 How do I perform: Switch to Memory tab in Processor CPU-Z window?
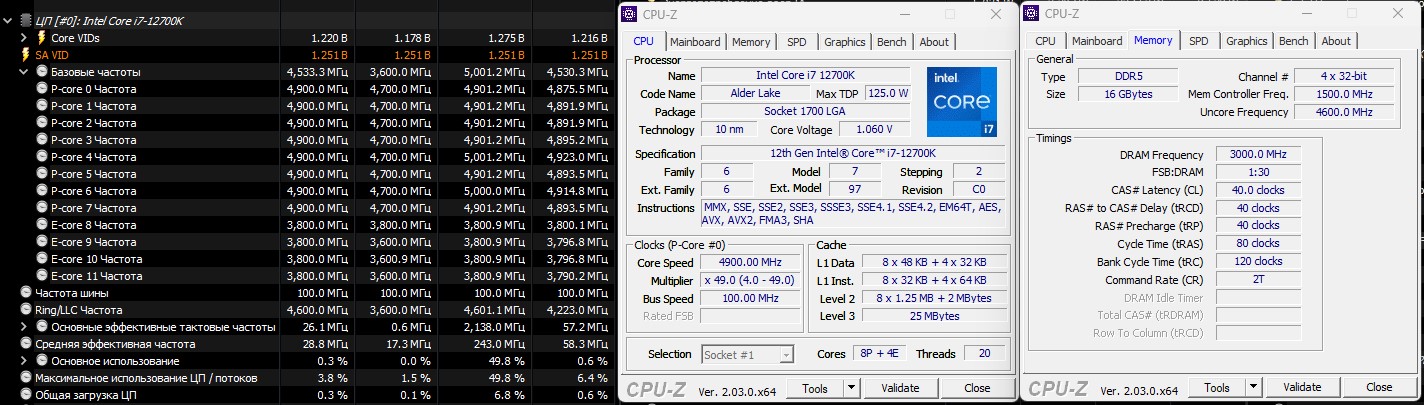[x=751, y=42]
